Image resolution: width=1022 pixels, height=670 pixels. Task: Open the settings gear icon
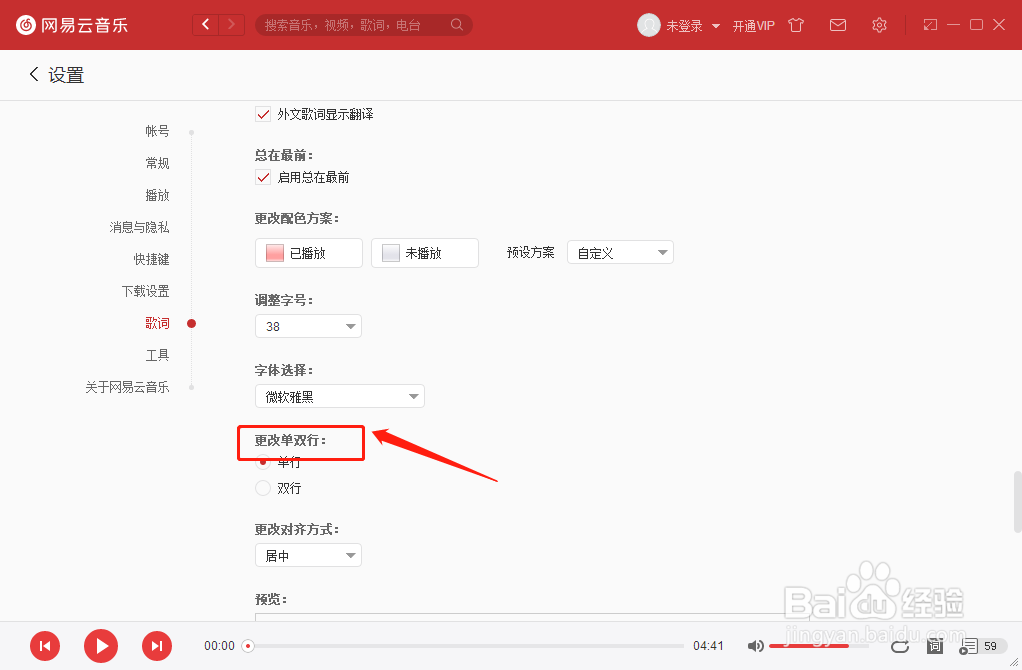tap(879, 24)
